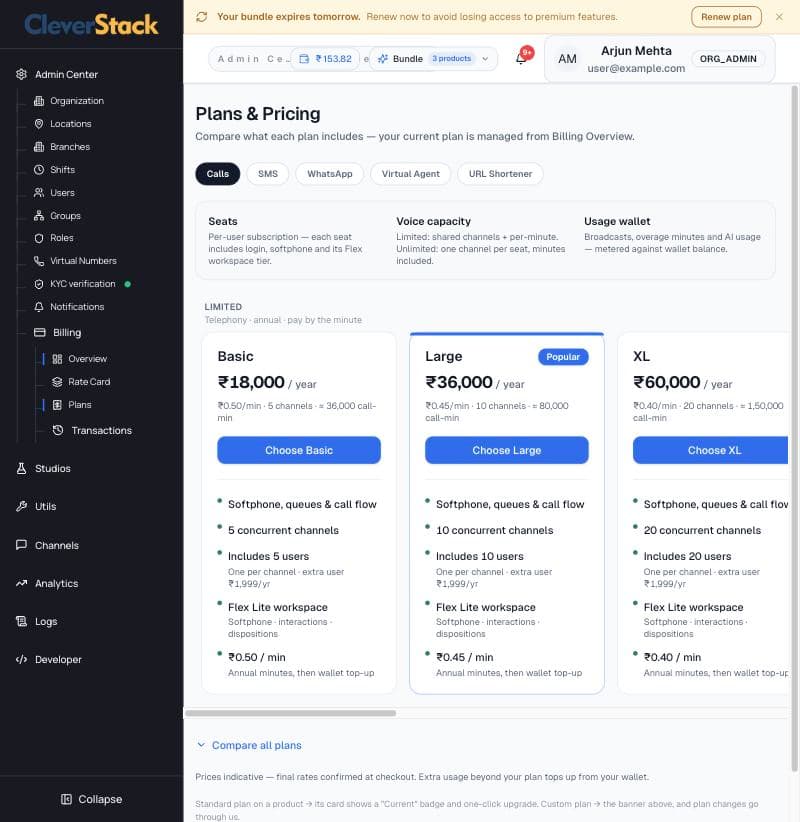Click the Popular badge on Large plan
The height and width of the screenshot is (822, 800).
pyautogui.click(x=563, y=357)
